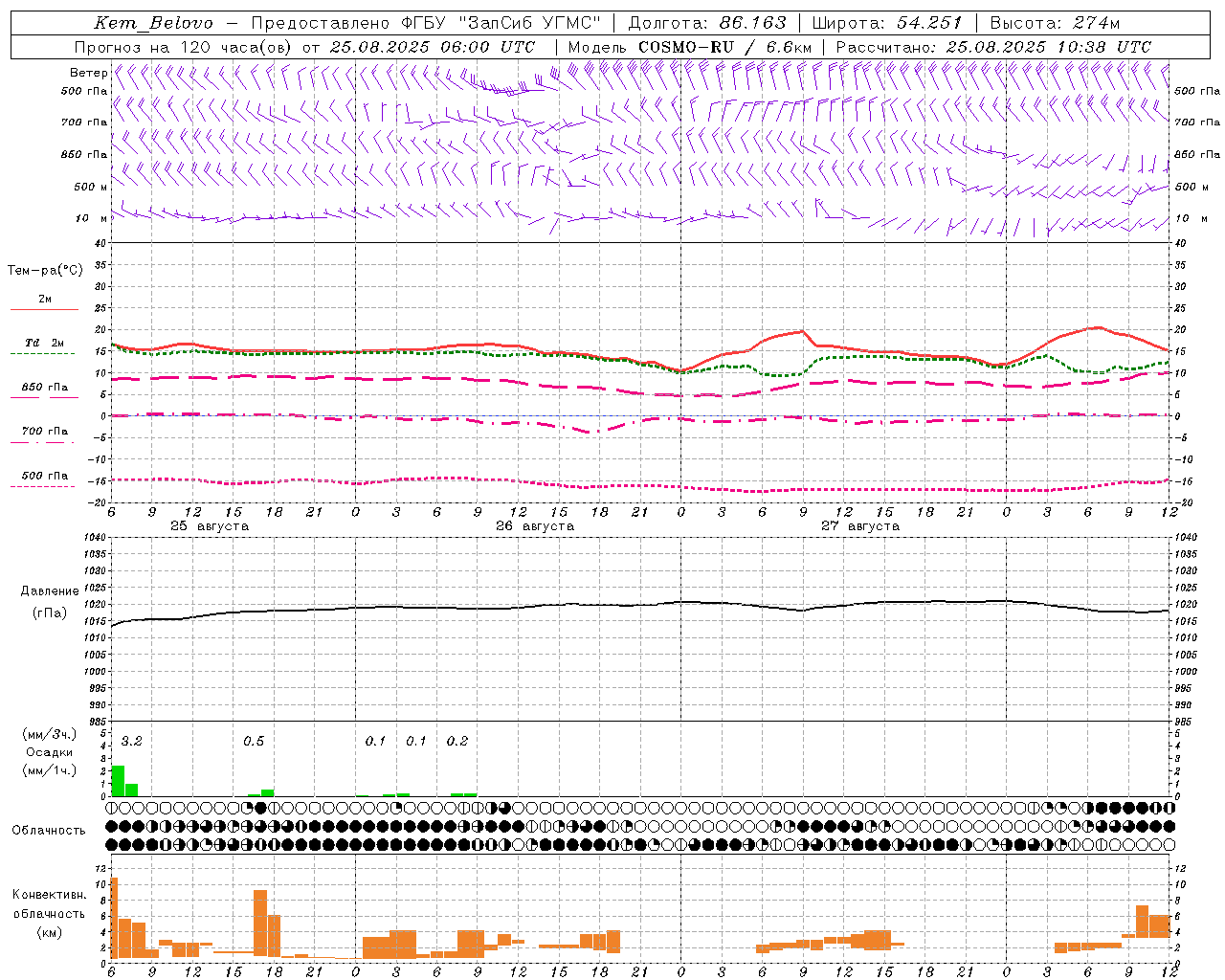Click the '26 августа' date label

point(535,526)
